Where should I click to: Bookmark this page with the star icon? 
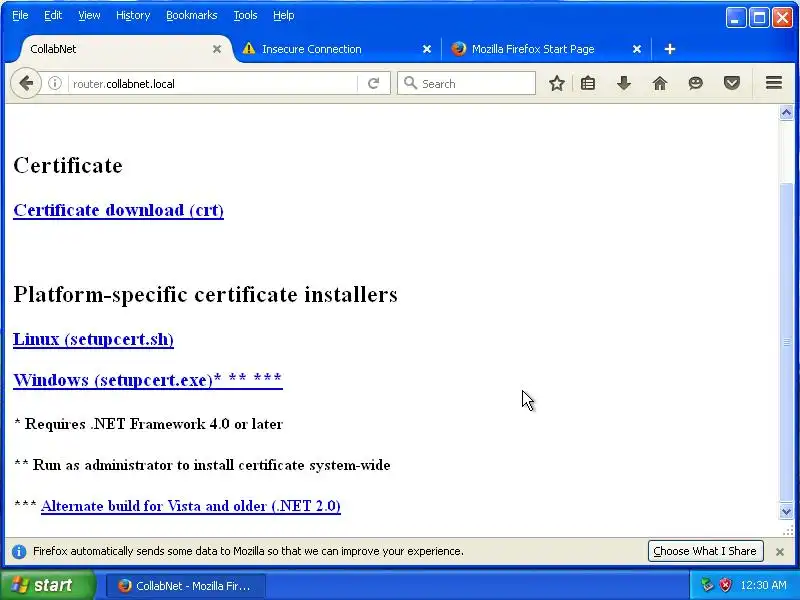point(557,83)
